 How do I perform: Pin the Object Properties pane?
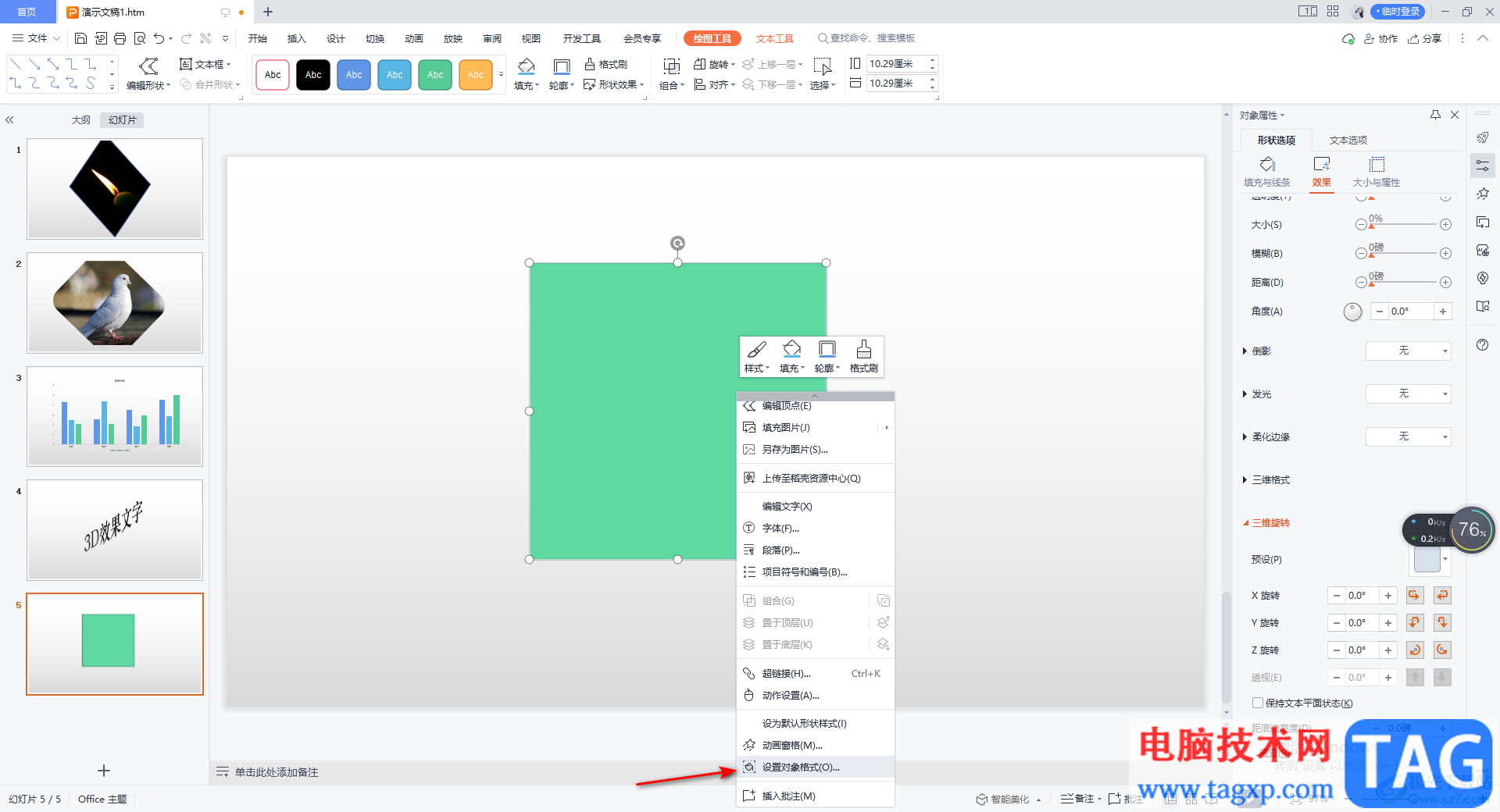tap(1435, 115)
